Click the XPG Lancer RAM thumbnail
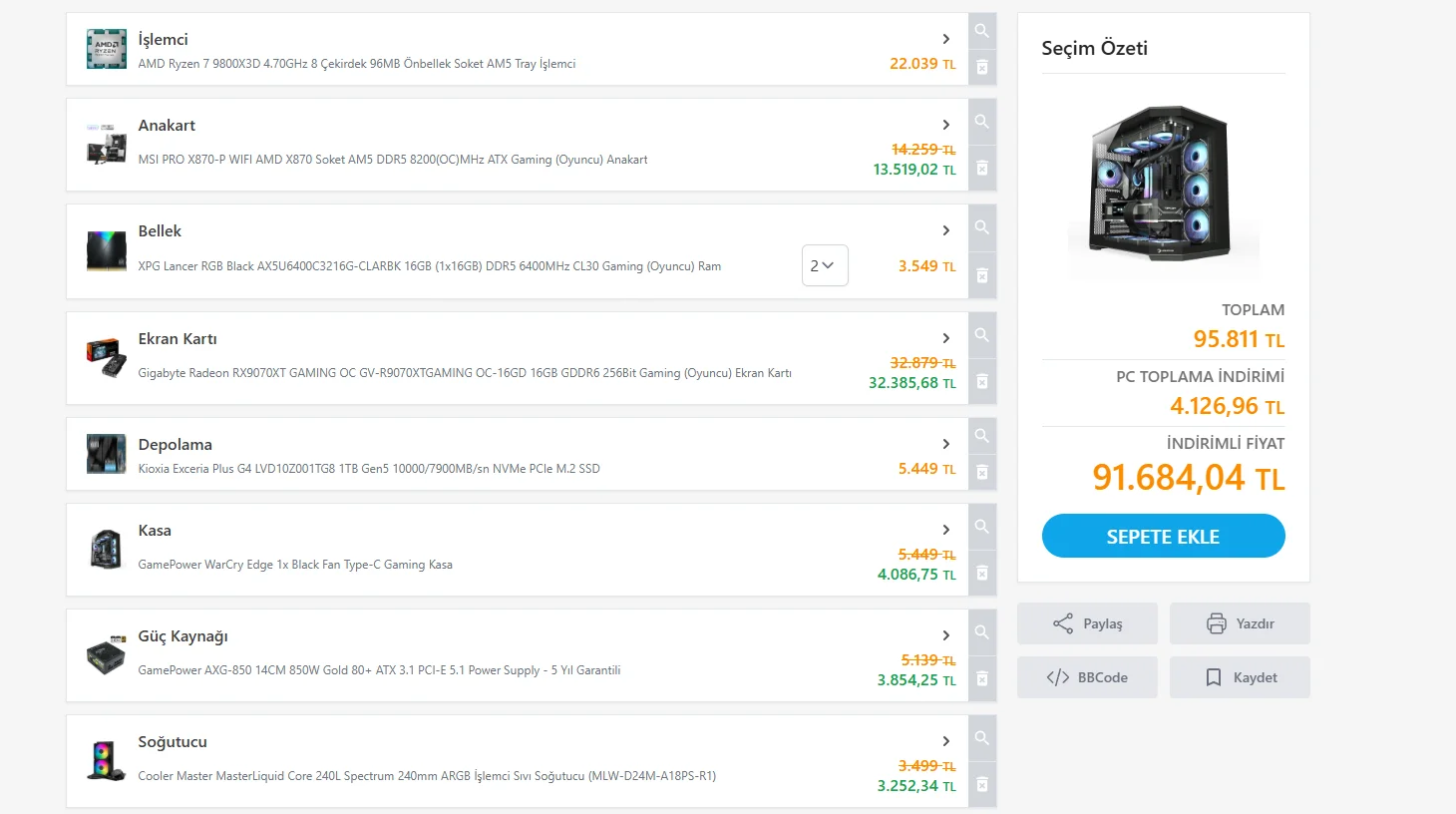The height and width of the screenshot is (814, 1456). (x=107, y=251)
